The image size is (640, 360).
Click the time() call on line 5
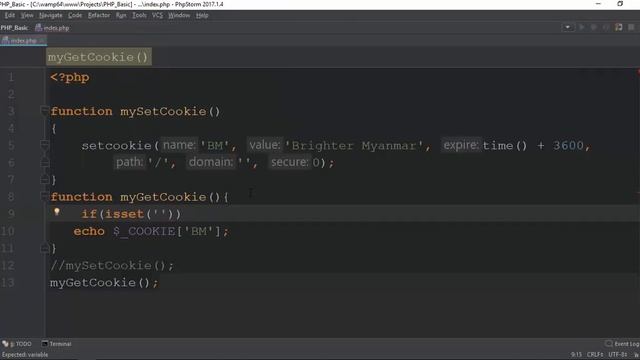tap(505, 146)
